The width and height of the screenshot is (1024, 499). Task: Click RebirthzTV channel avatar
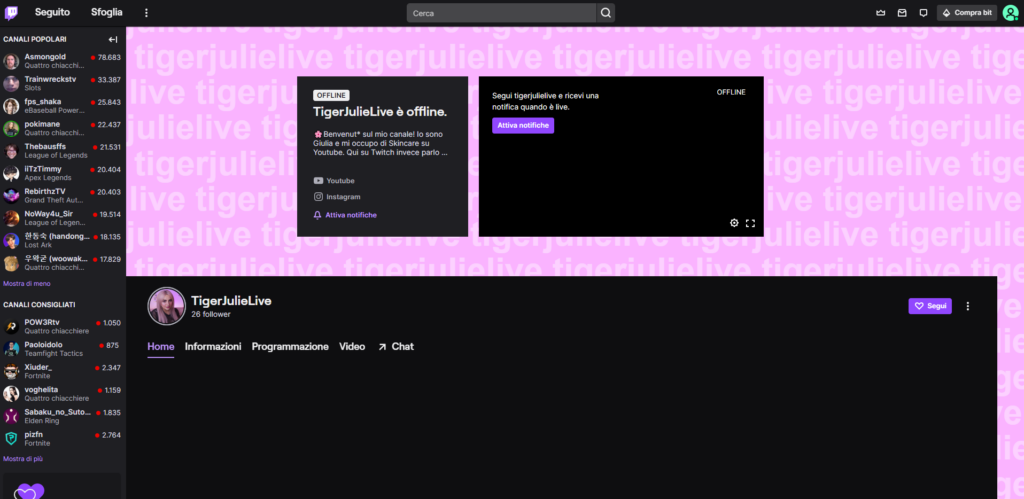point(11,196)
